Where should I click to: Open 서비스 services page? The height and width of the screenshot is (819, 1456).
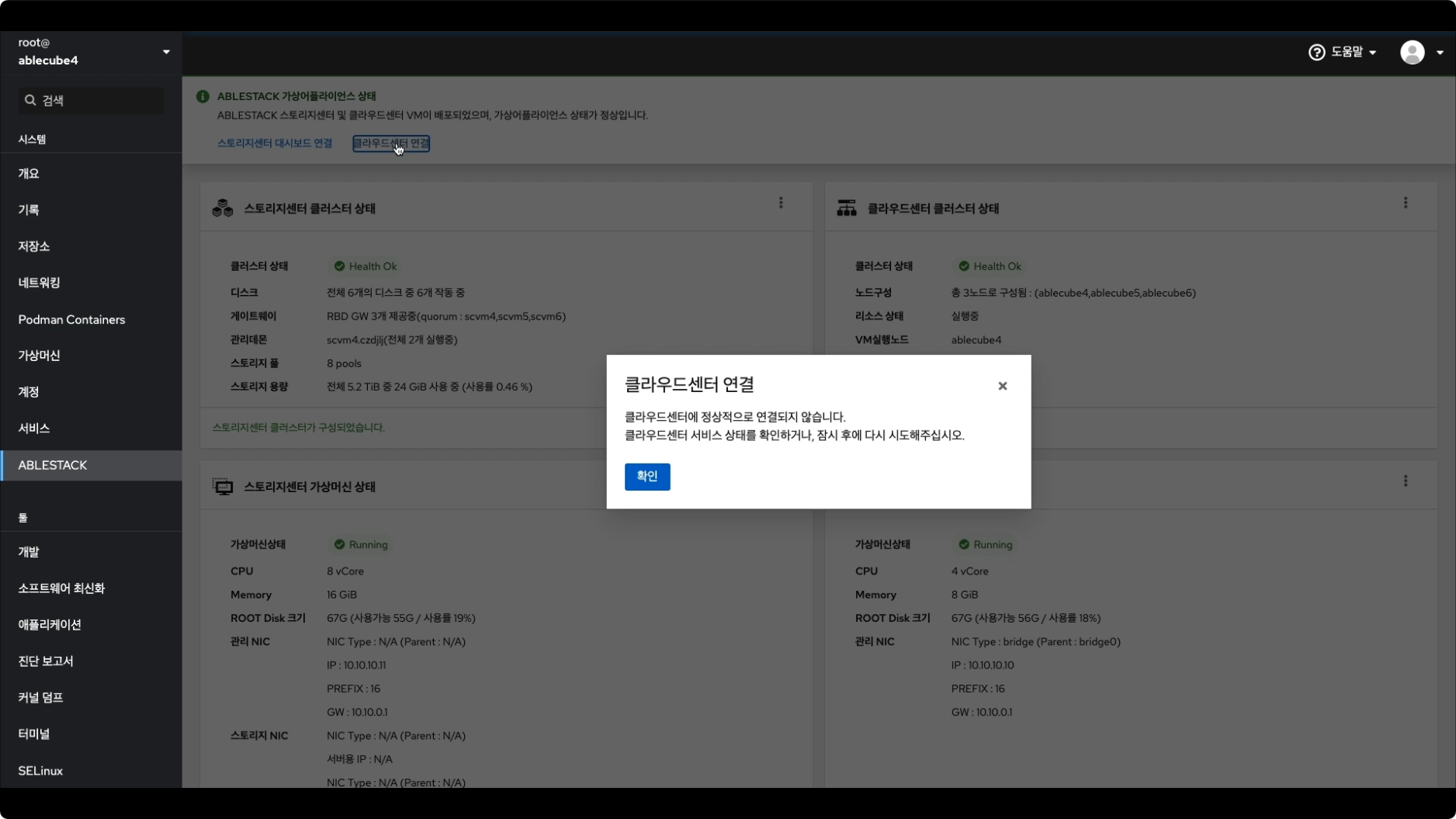click(x=91, y=428)
